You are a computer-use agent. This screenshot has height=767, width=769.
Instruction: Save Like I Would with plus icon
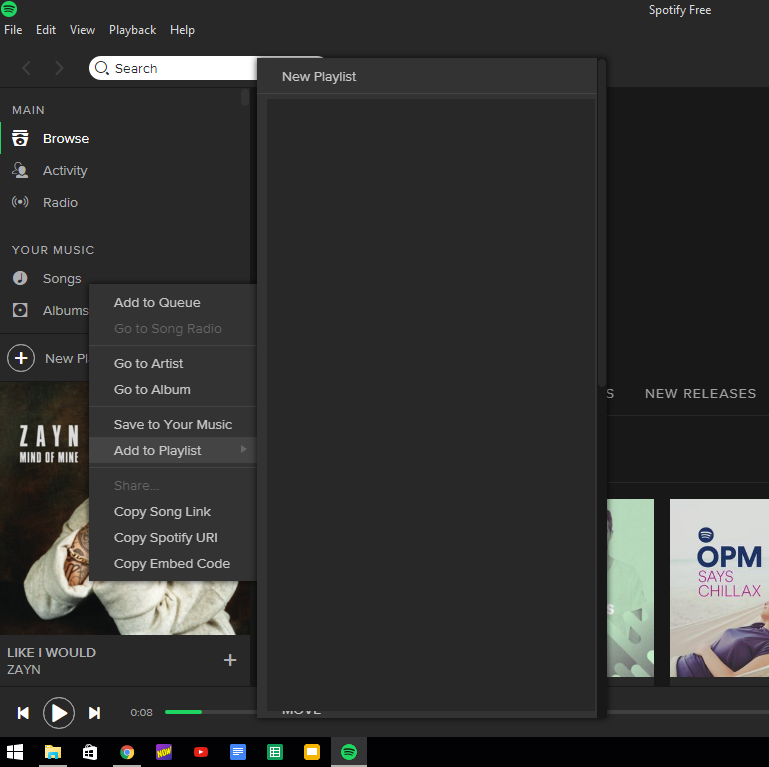230,660
